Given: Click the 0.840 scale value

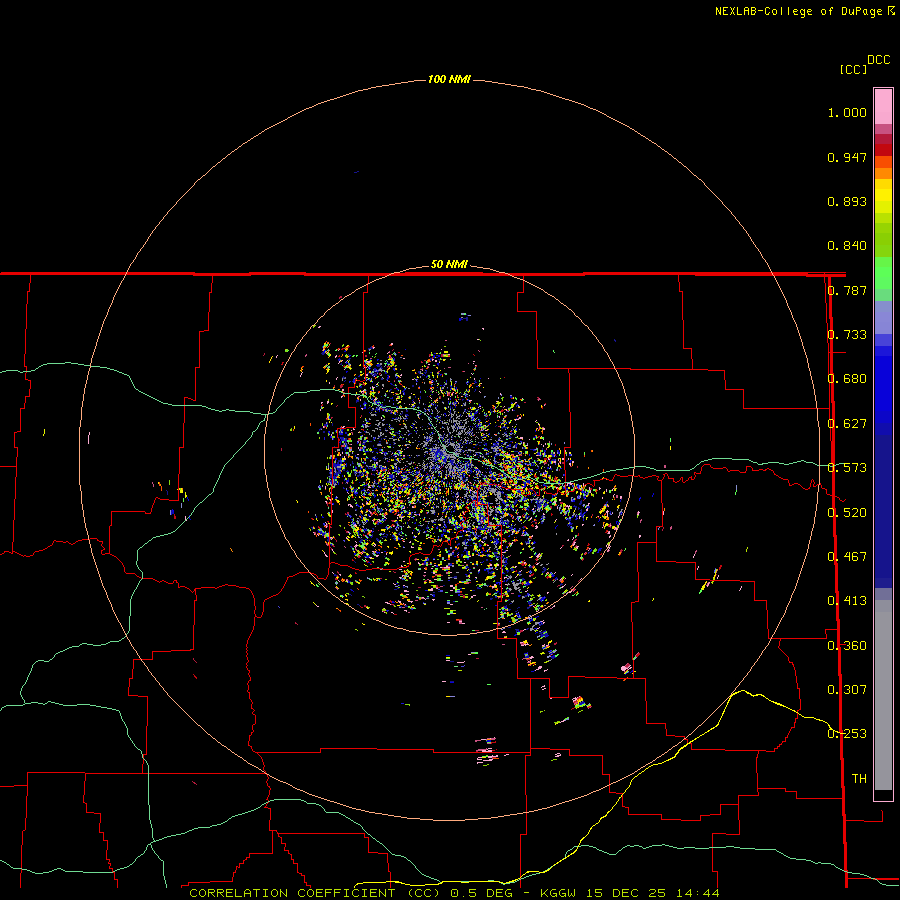Looking at the screenshot, I should [847, 246].
